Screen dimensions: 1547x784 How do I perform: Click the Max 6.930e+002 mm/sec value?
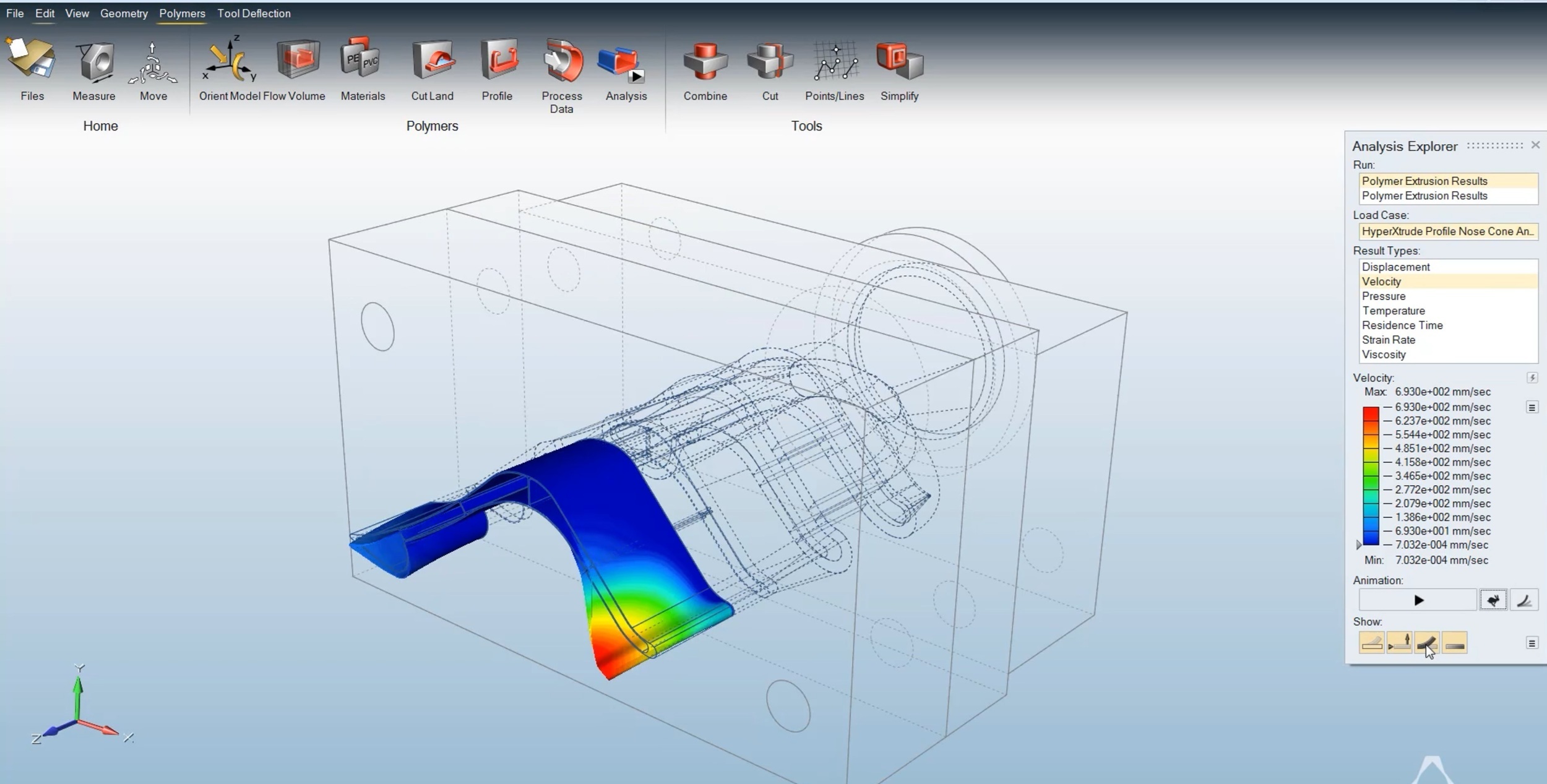pos(1442,392)
